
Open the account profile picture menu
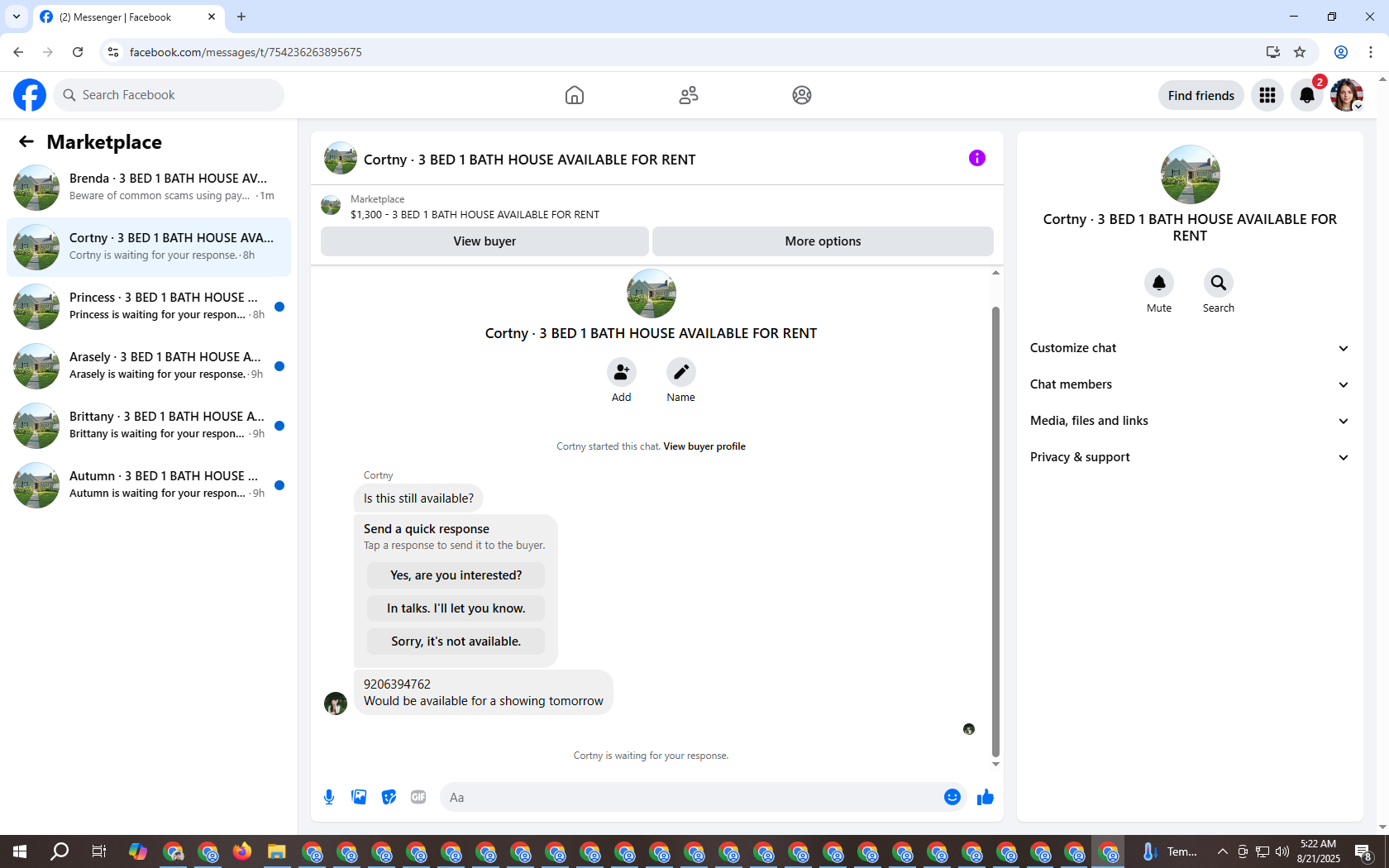click(x=1347, y=95)
